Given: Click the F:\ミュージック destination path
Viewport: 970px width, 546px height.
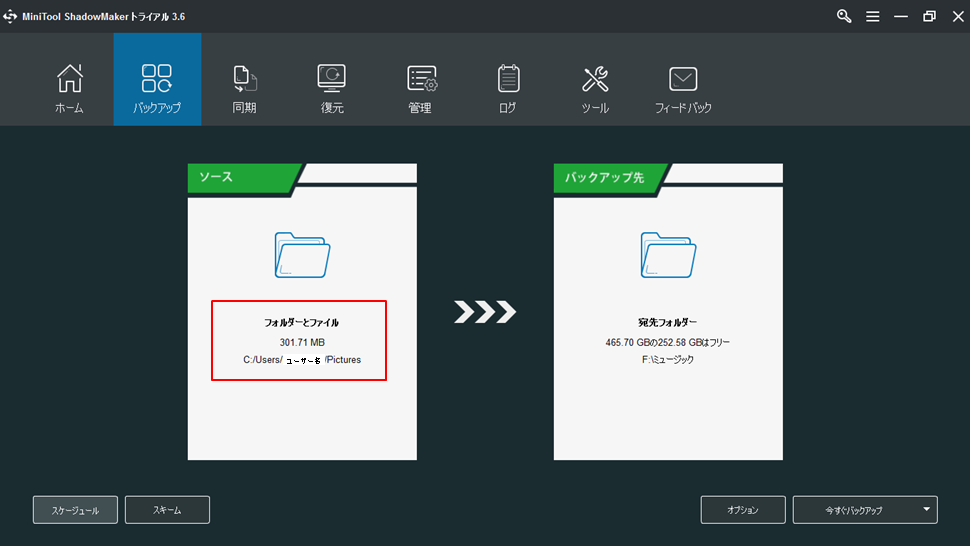Looking at the screenshot, I should click(667, 359).
